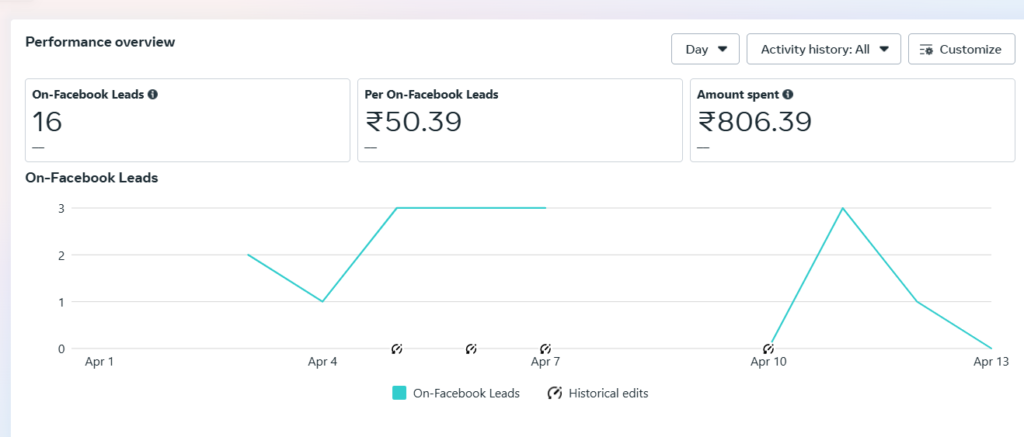Click the chart peak above Apr 11
Screen dimensions: 1024x437
click(843, 208)
